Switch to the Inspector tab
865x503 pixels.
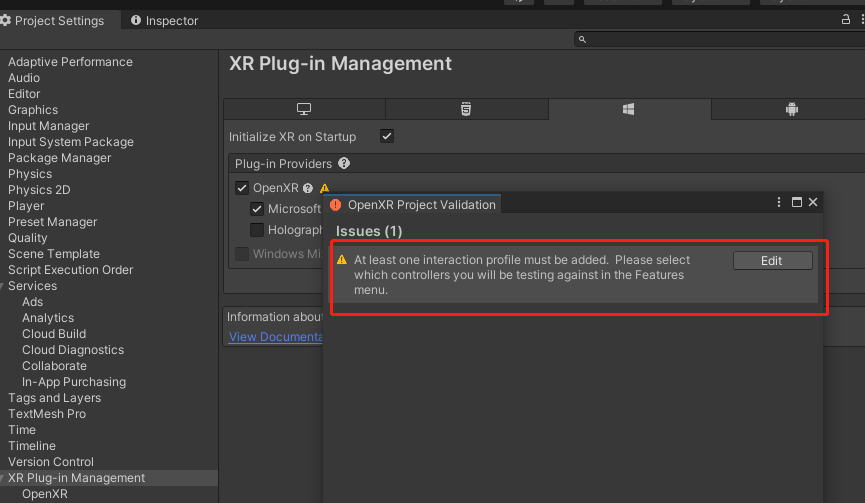(x=164, y=20)
